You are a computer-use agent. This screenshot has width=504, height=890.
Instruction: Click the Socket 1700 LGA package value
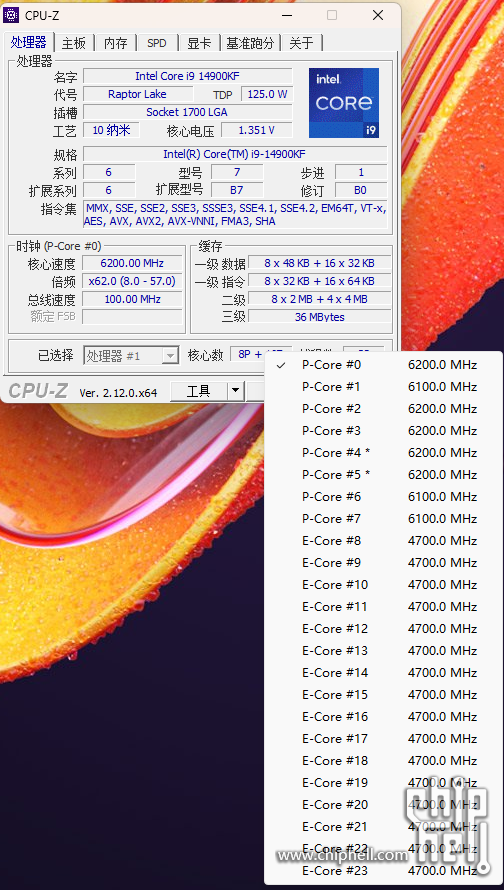point(188,112)
